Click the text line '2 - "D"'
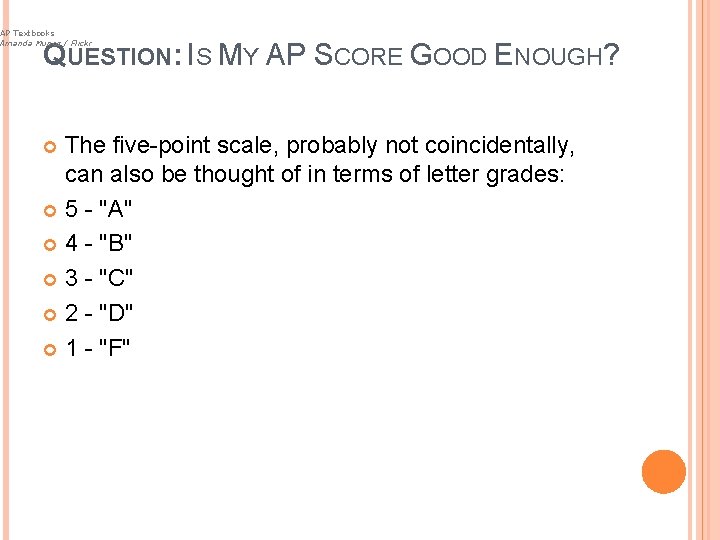Image resolution: width=720 pixels, height=540 pixels. coord(99,313)
